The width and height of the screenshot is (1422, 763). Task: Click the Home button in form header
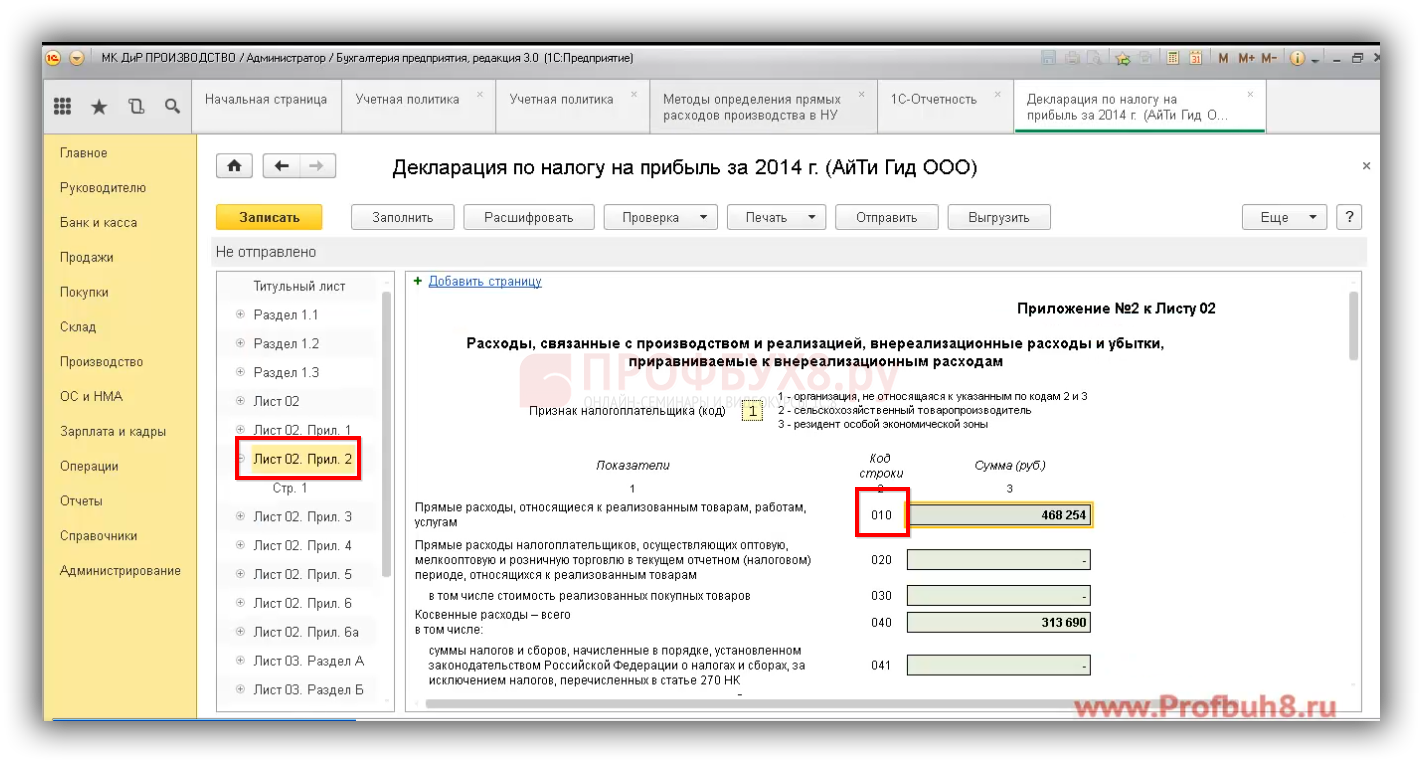(234, 166)
